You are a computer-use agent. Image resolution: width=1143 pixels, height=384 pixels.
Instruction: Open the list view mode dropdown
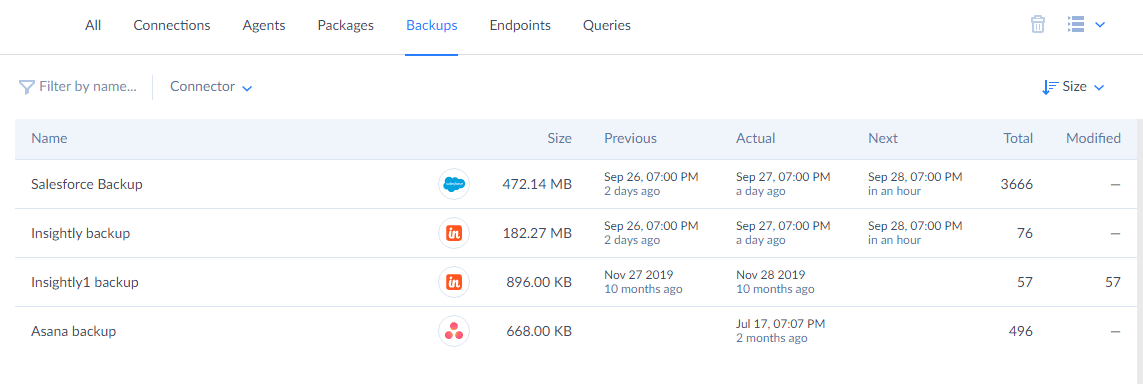1086,25
